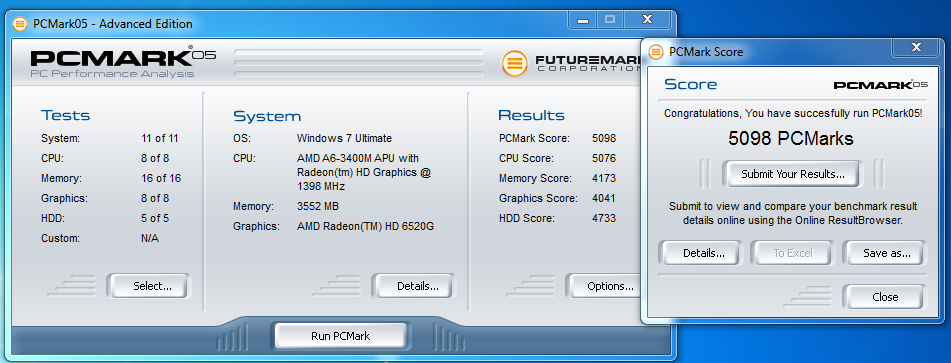The image size is (951, 363).
Task: Click the CPU Score value 5076
Action: point(604,158)
